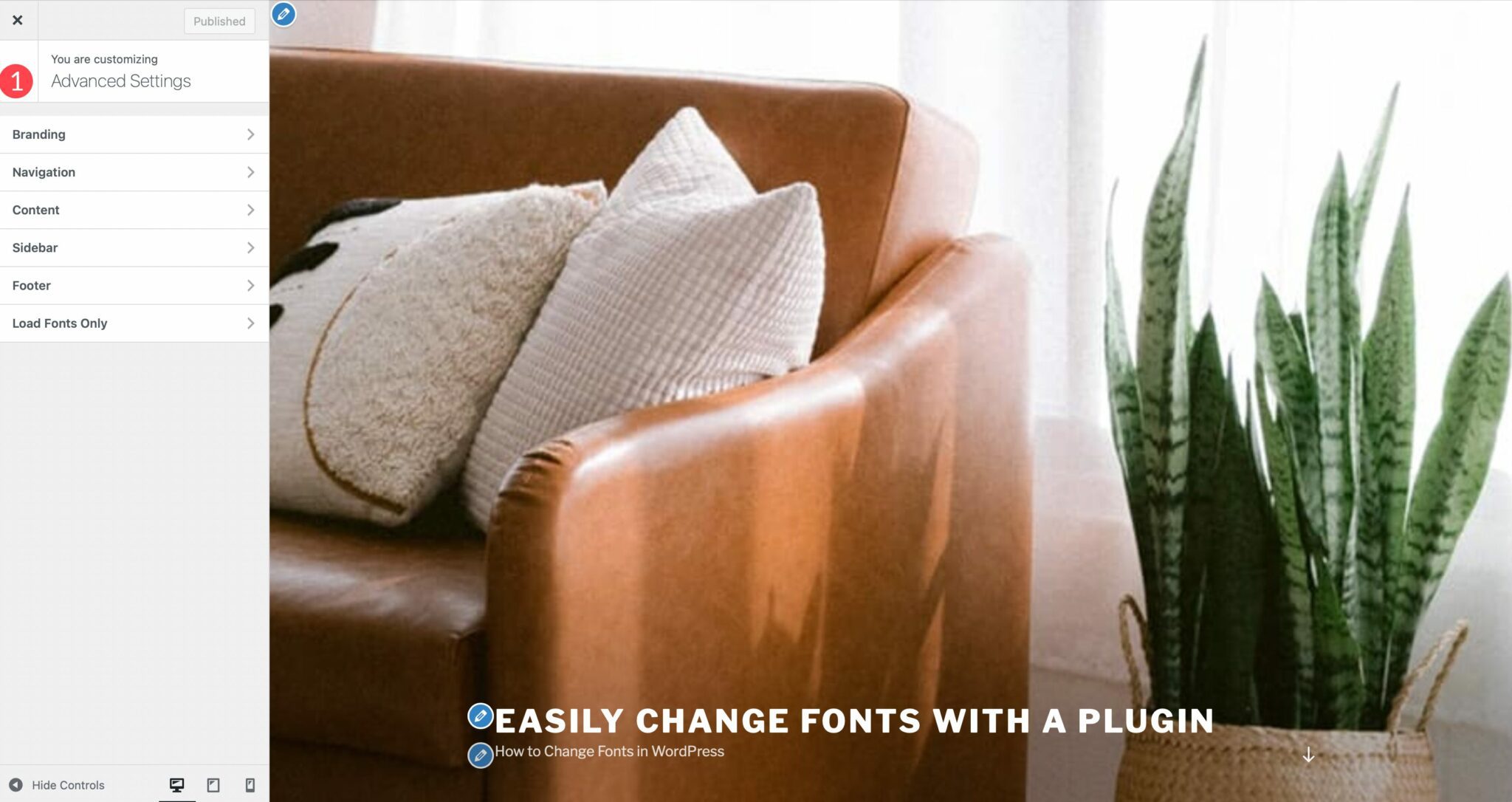Viewport: 1512px width, 802px height.
Task: Click the Published button to save
Action: [x=220, y=19]
